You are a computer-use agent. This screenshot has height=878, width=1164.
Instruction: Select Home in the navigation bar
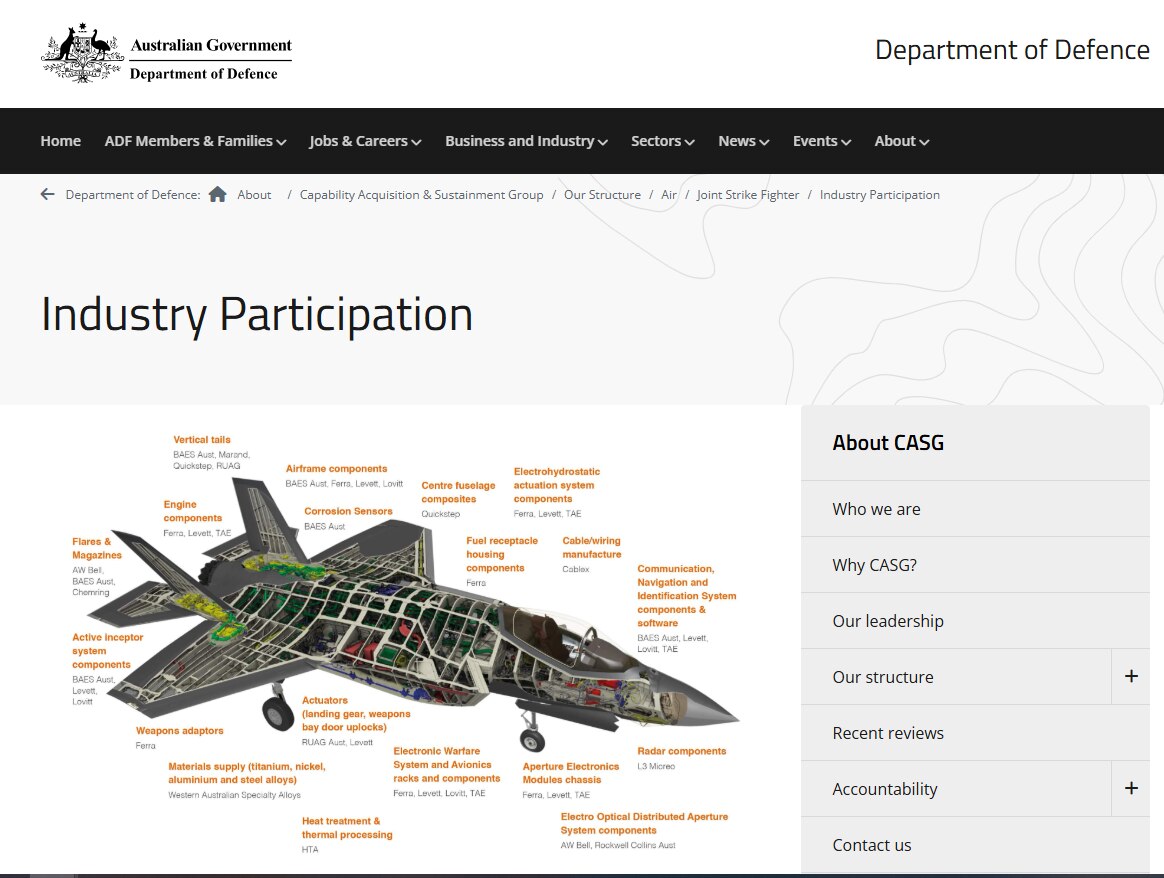coord(60,141)
